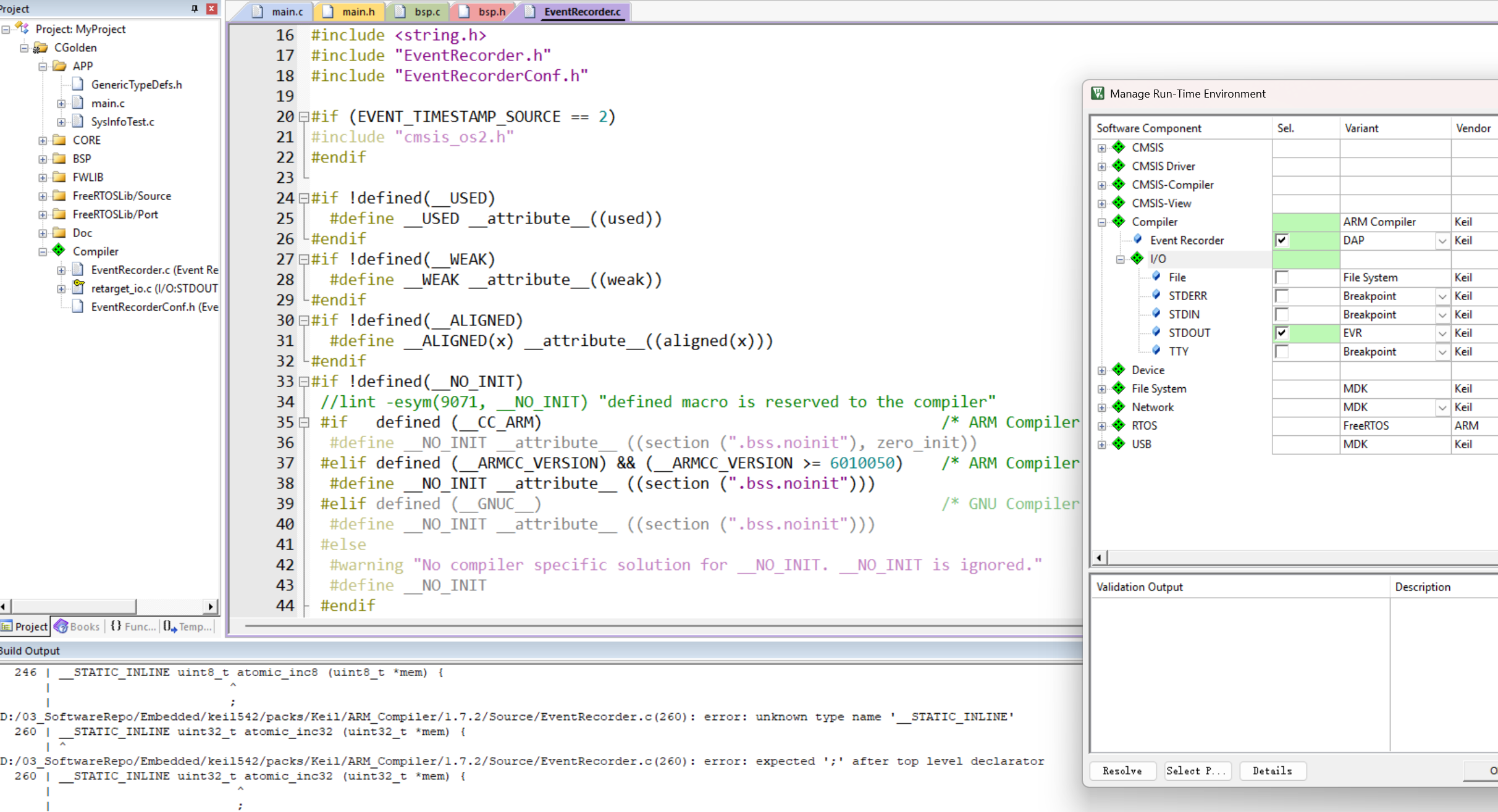Click the APP folder icon
This screenshot has height=812, width=1498.
[x=59, y=65]
